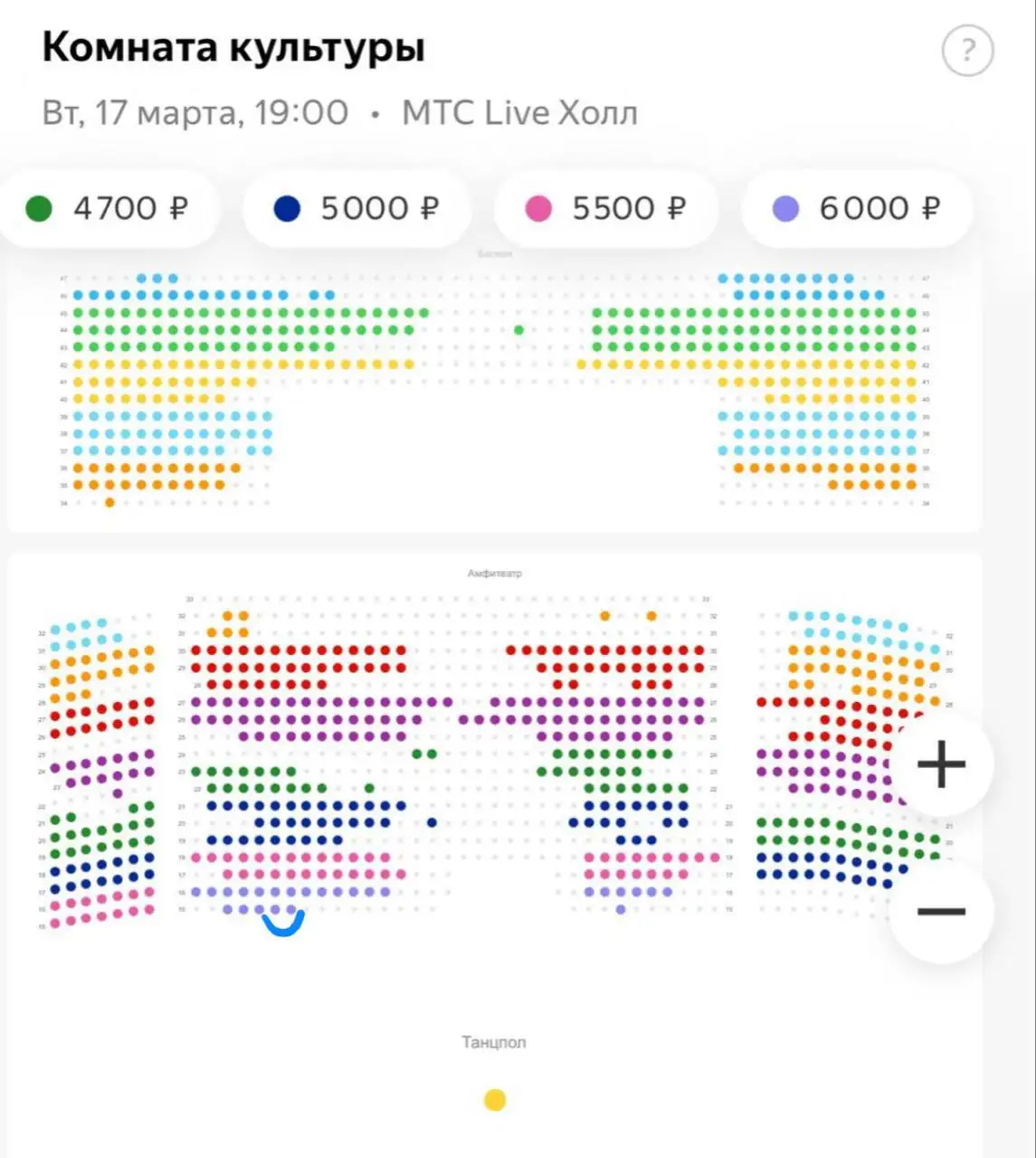1036x1158 pixels.
Task: Pick the lone green seat in balcony center
Action: coord(518,330)
